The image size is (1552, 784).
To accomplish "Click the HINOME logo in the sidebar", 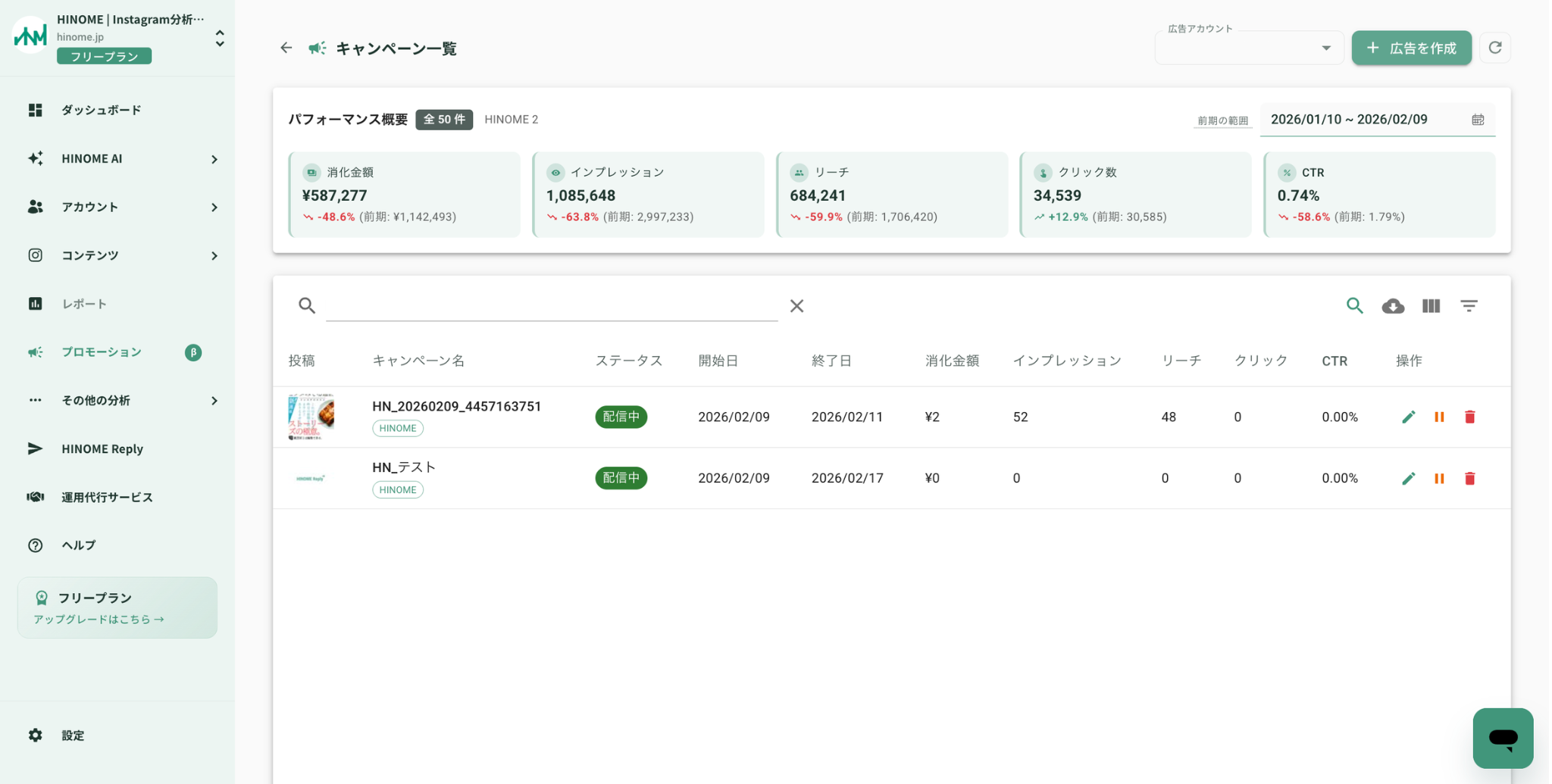I will click(30, 35).
